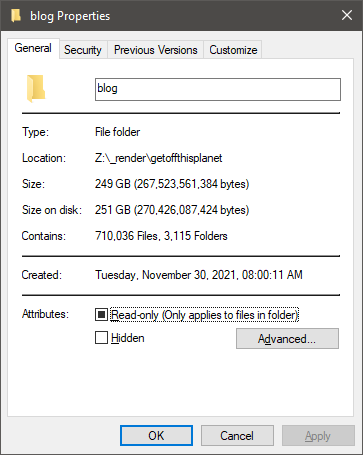This screenshot has width=363, height=455.
Task: Open the Previous Versions tab
Action: 156,50
